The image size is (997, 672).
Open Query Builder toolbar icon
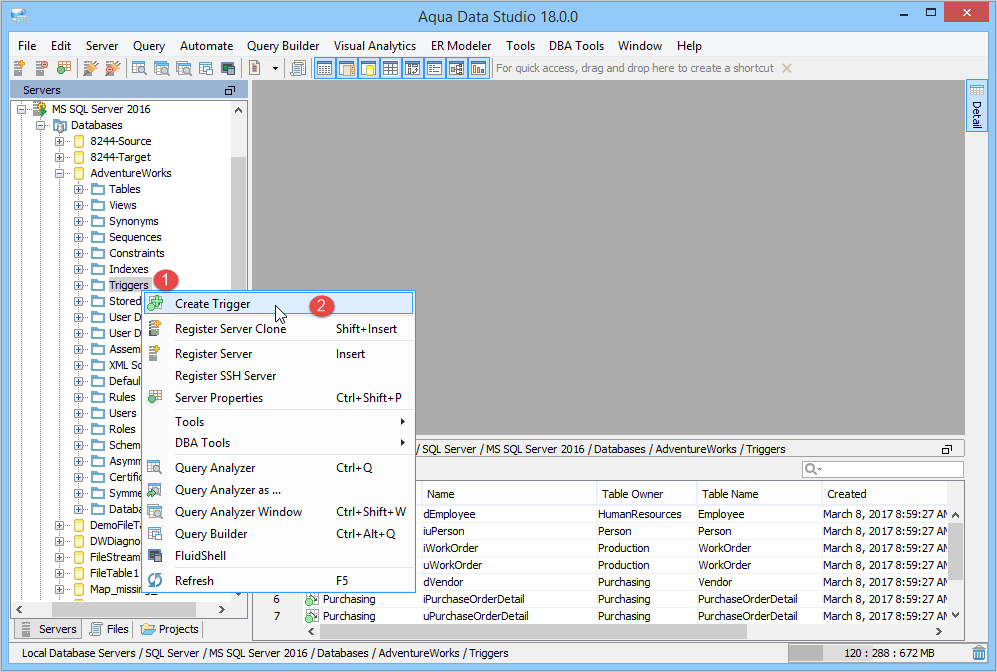click(x=206, y=68)
